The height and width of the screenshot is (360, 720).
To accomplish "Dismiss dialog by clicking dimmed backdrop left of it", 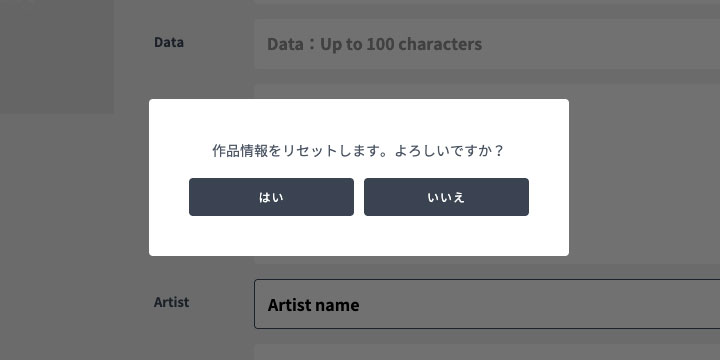I will (73, 184).
